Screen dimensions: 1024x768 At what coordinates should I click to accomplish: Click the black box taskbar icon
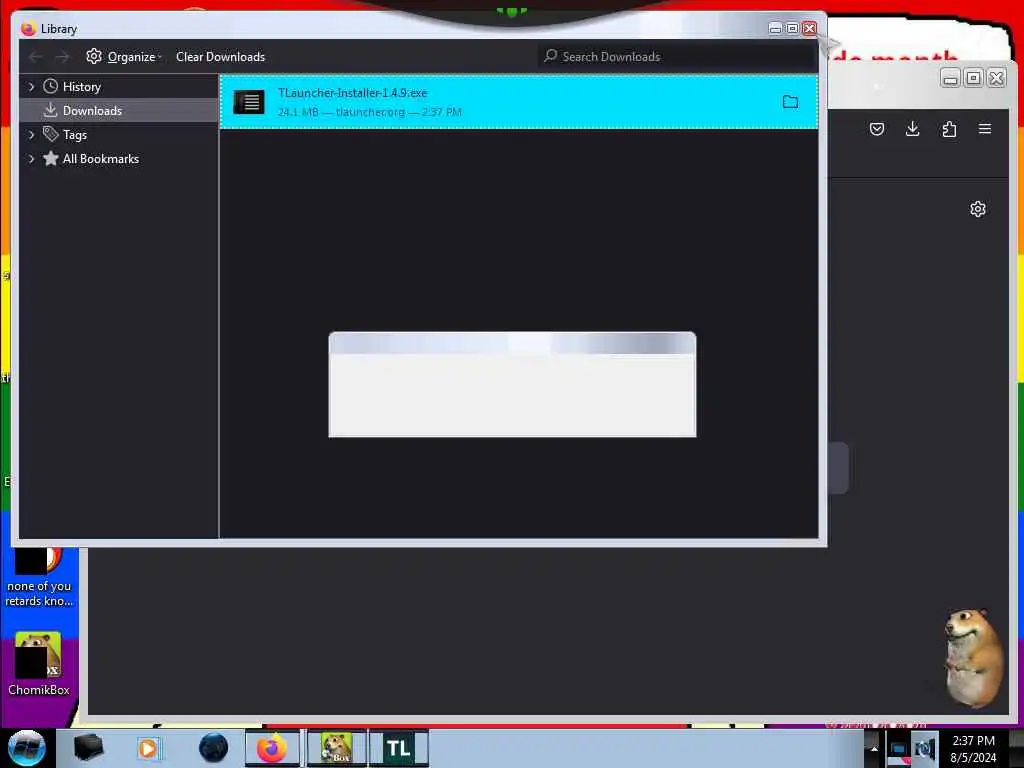point(88,748)
